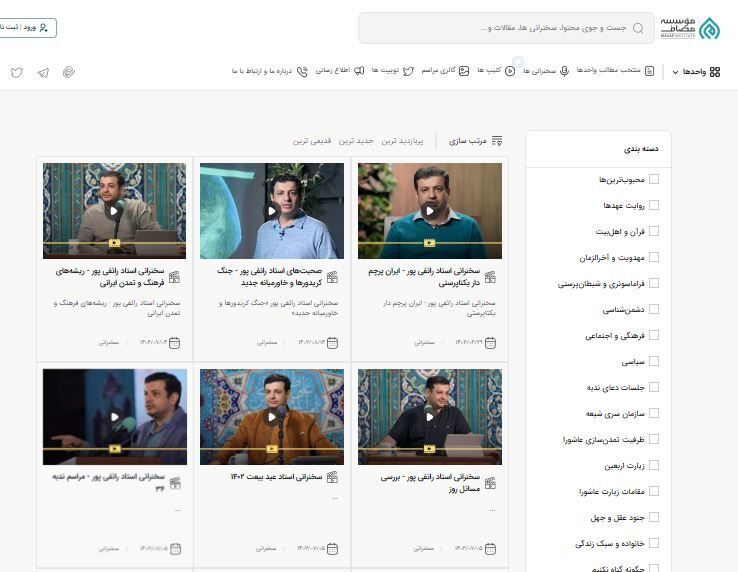The height and width of the screenshot is (572, 738).
Task: Open the Telegram channel icon
Action: 43,72
